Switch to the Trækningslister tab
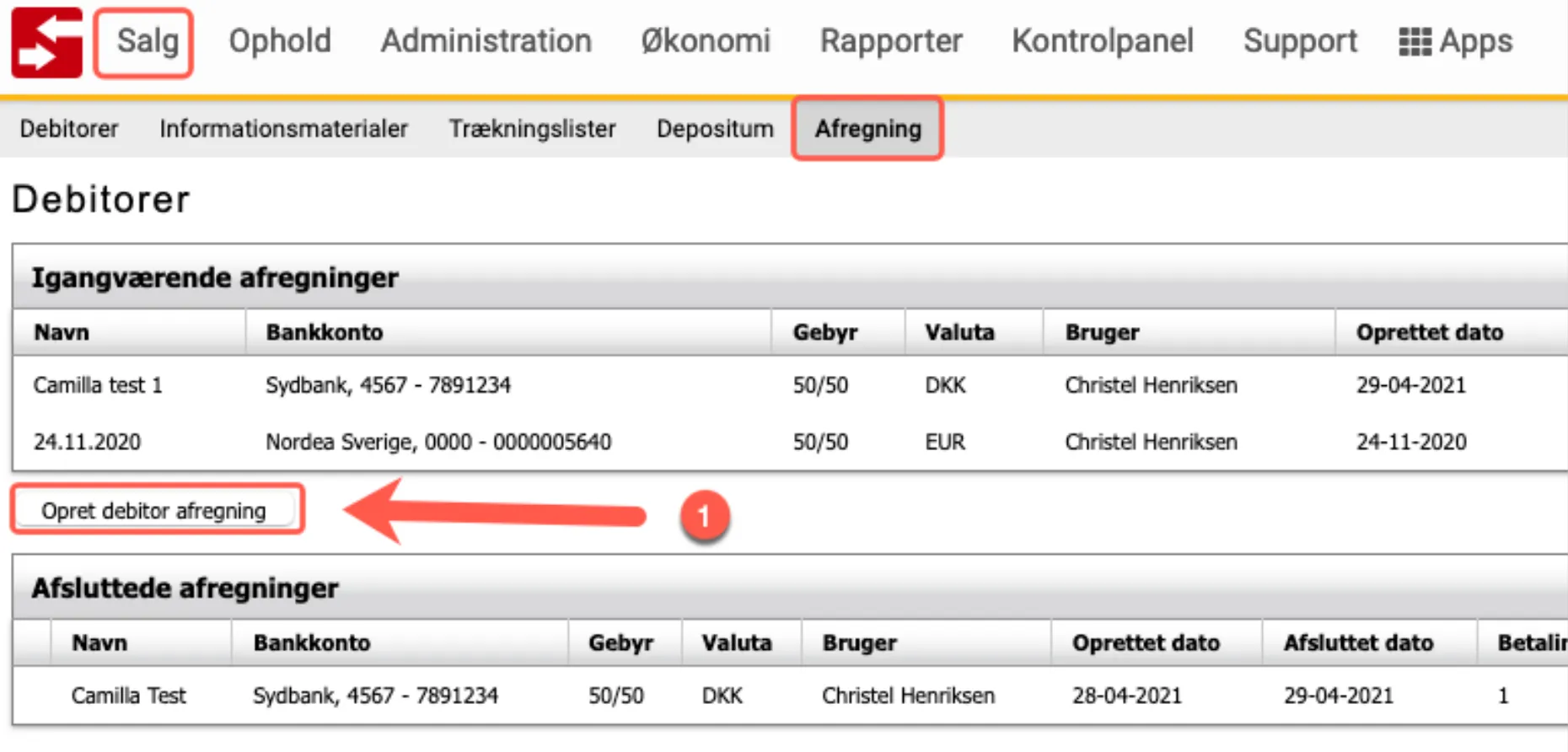This screenshot has height=752, width=1568. click(x=533, y=128)
